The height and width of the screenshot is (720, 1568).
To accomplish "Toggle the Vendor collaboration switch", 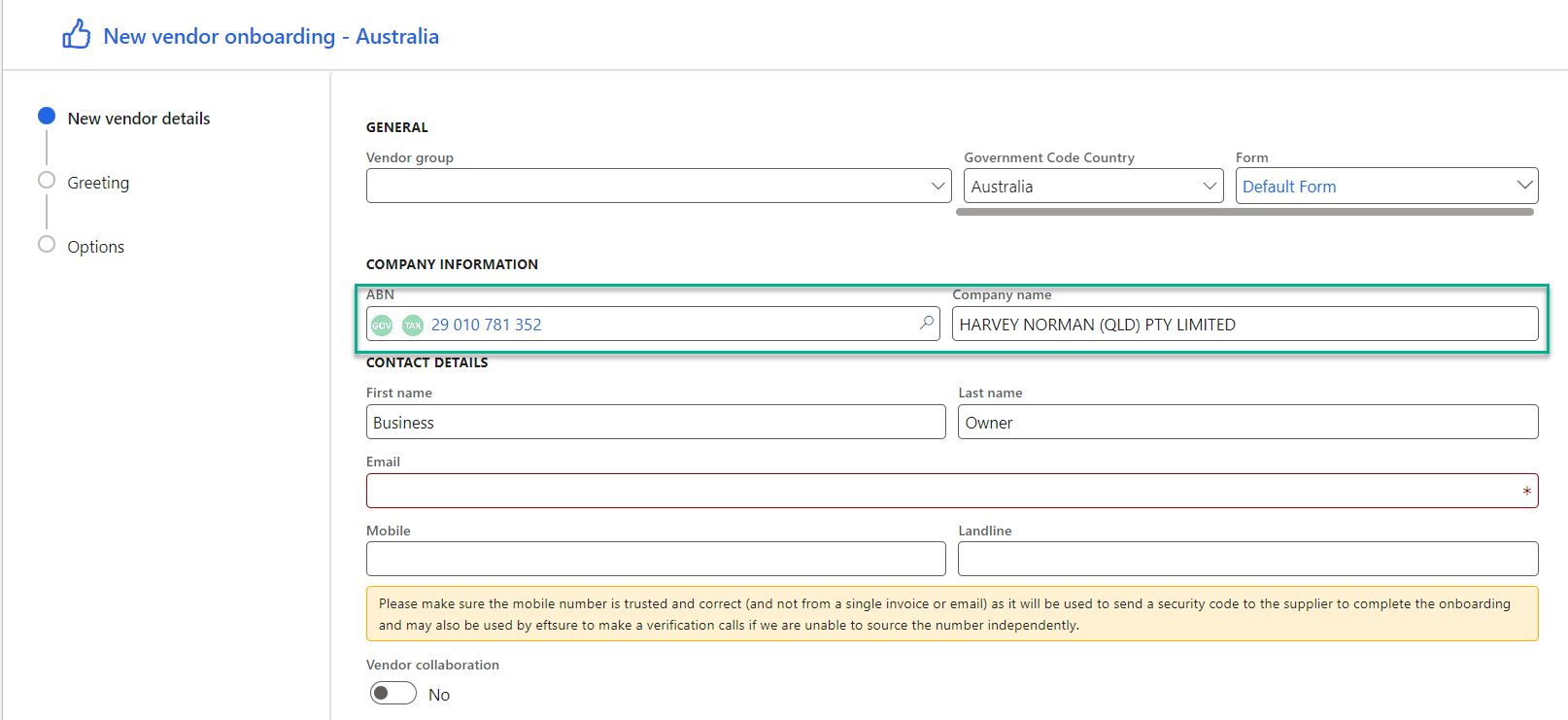I will (393, 694).
